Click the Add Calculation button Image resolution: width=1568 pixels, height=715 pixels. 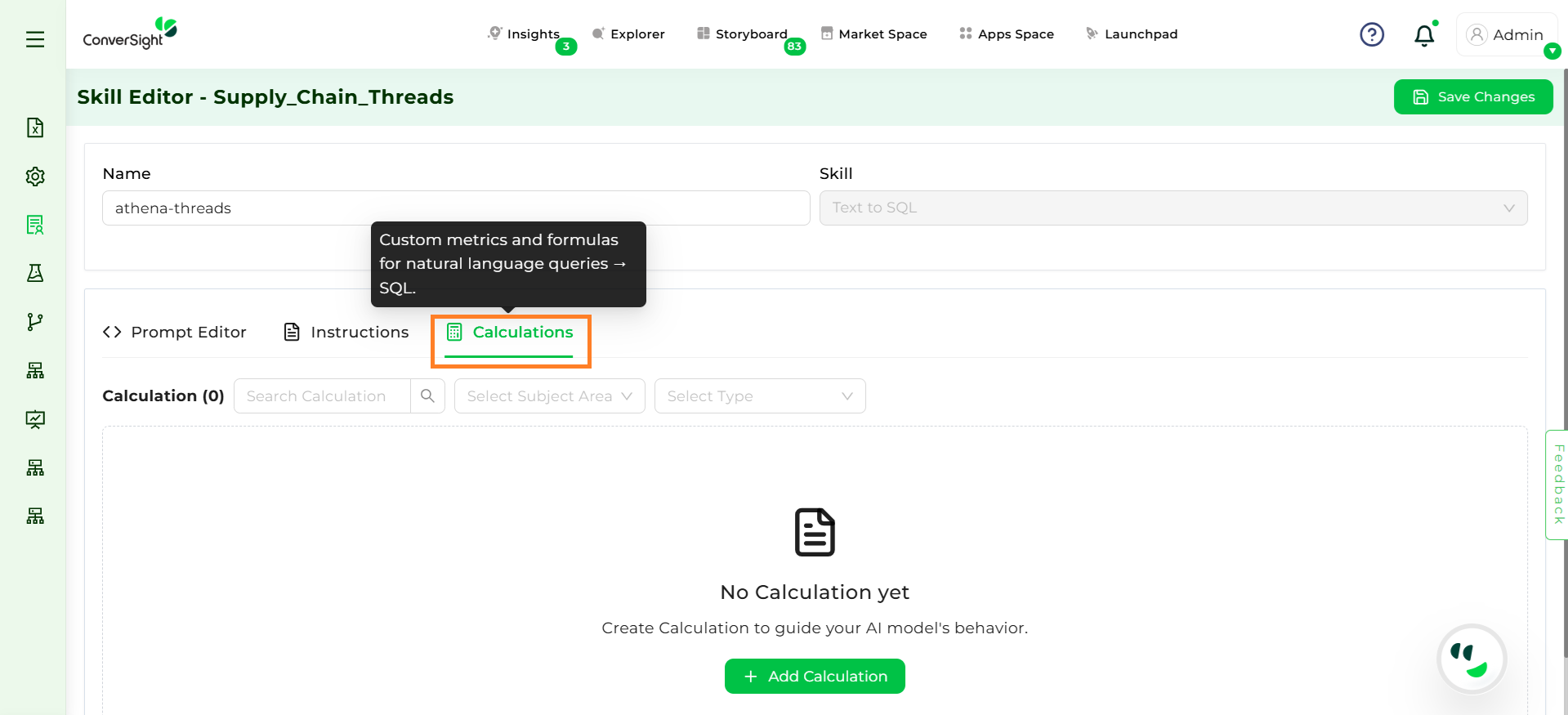coord(815,677)
